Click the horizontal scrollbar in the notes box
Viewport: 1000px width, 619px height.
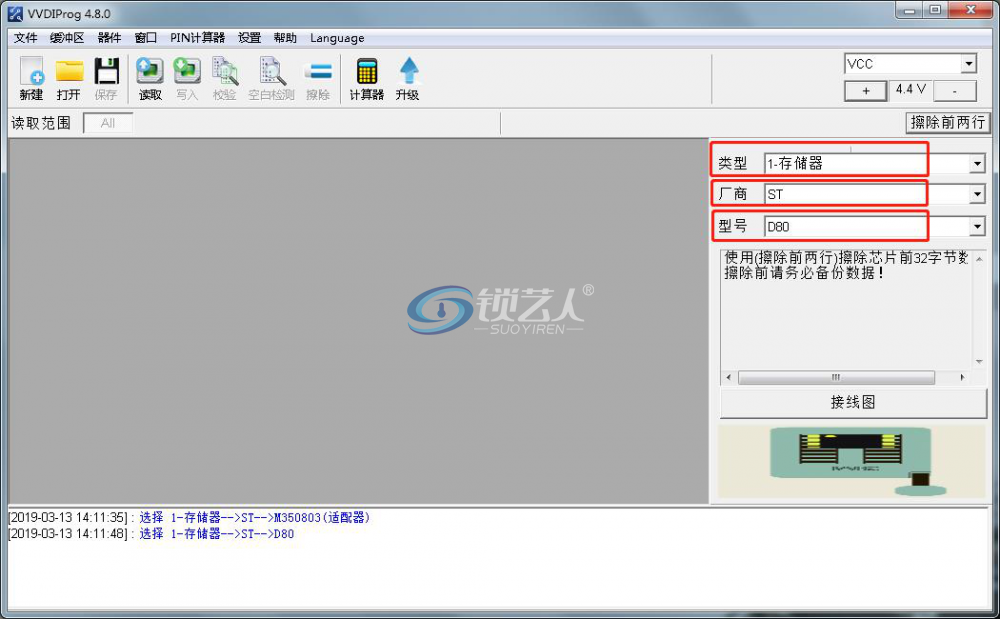[836, 377]
